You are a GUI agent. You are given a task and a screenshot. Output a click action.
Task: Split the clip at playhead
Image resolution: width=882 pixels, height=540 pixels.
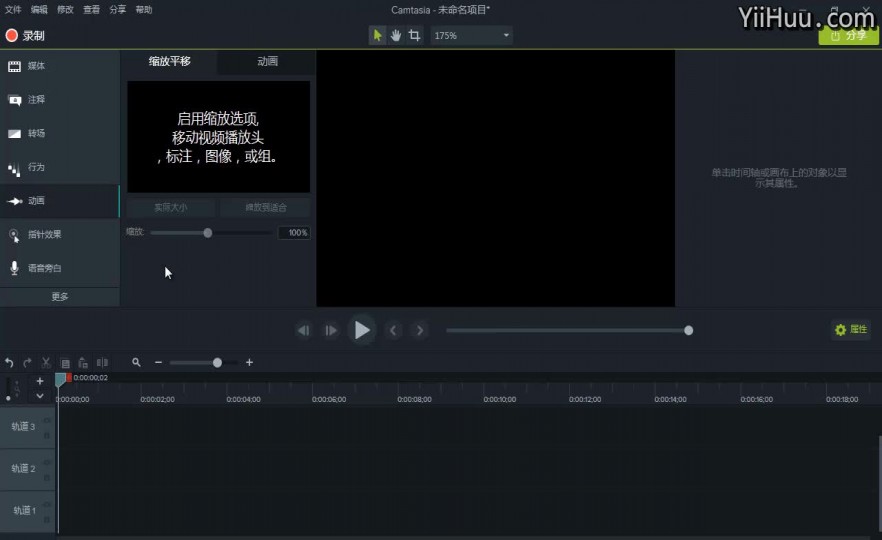(x=102, y=363)
